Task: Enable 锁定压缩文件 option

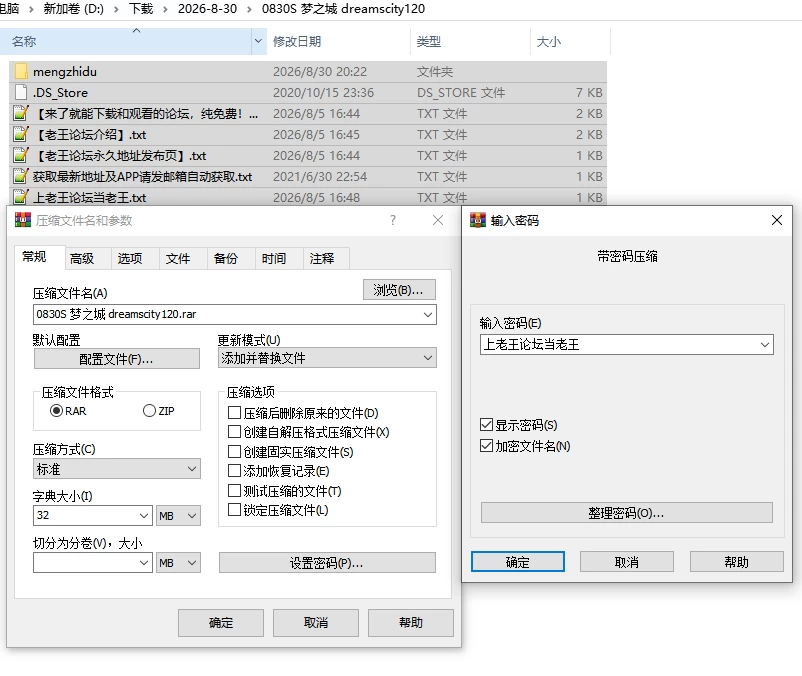Action: tap(234, 510)
